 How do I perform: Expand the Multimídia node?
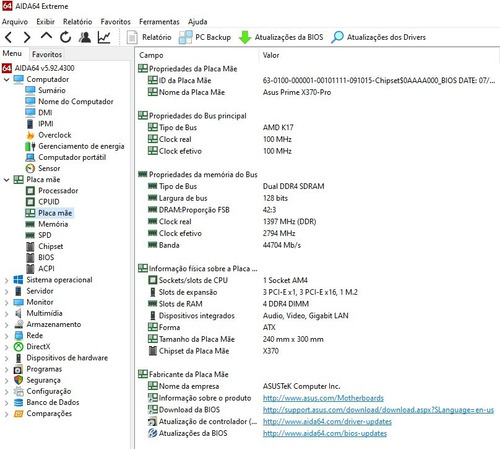pyautogui.click(x=6, y=314)
